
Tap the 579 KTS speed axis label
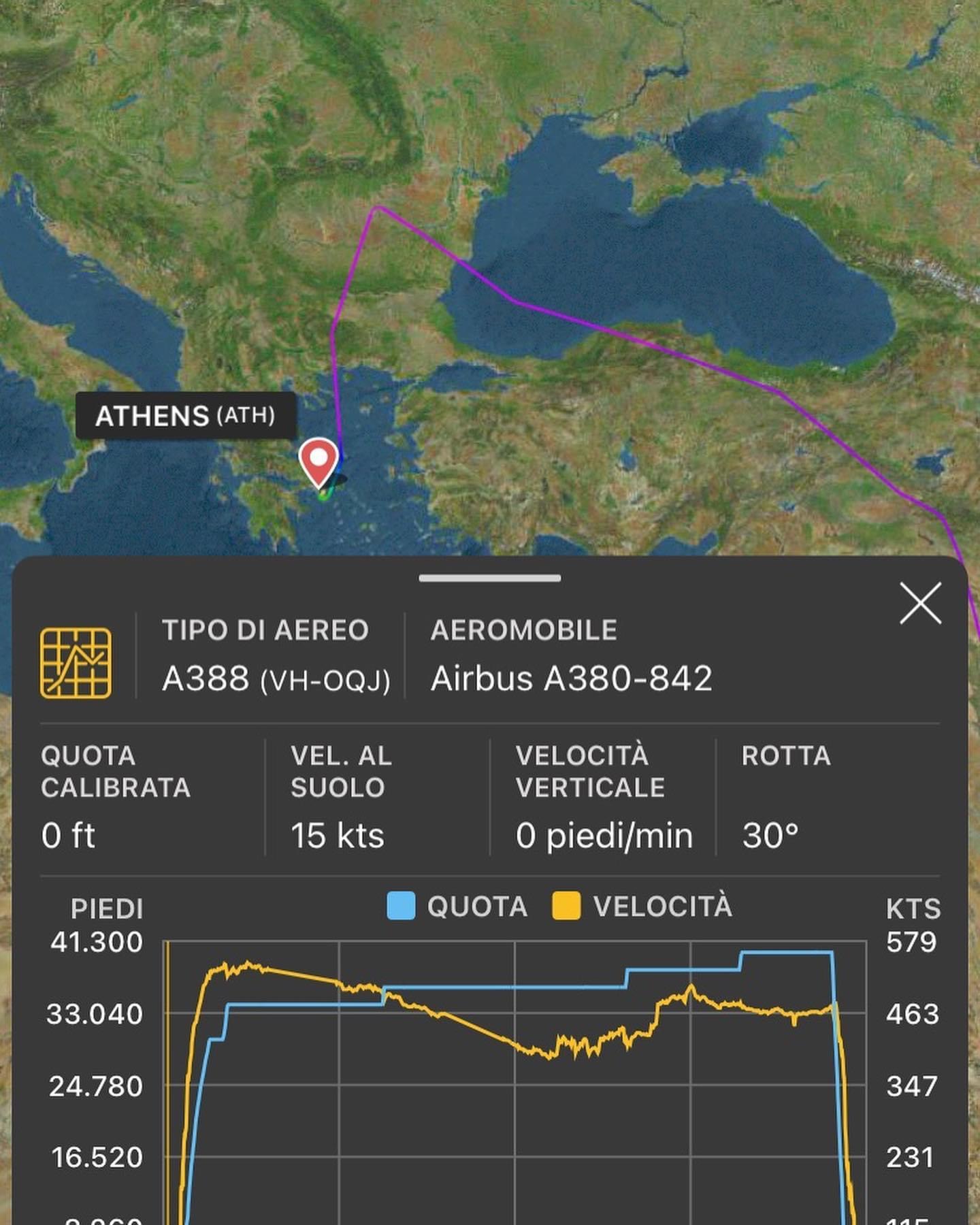point(911,943)
